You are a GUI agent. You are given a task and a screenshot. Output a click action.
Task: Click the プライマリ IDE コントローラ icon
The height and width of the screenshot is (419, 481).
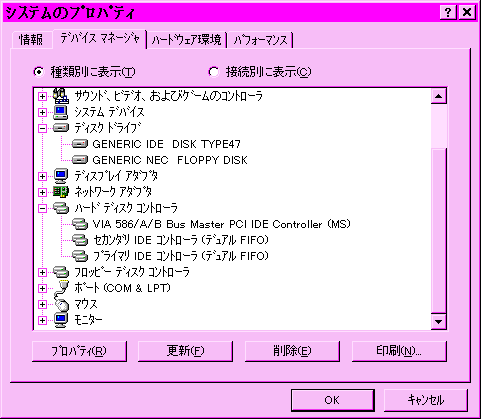click(80, 256)
